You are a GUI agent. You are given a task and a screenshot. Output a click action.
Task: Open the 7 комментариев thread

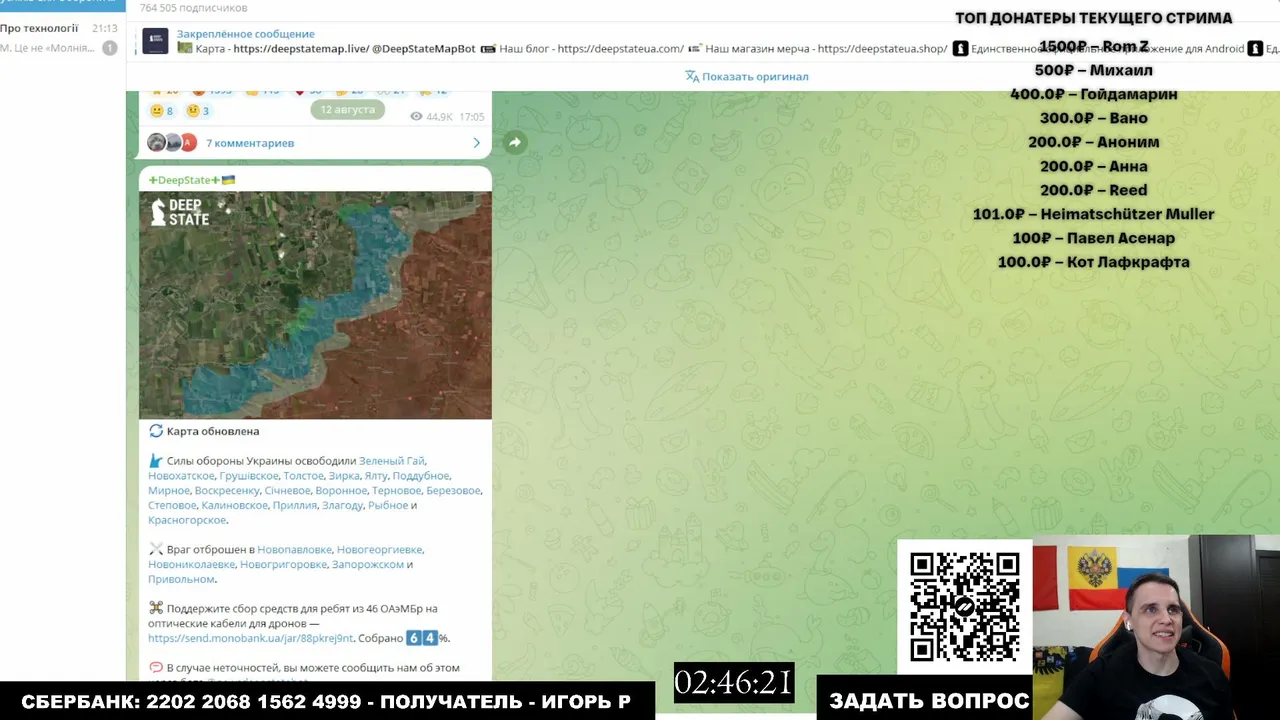point(250,143)
